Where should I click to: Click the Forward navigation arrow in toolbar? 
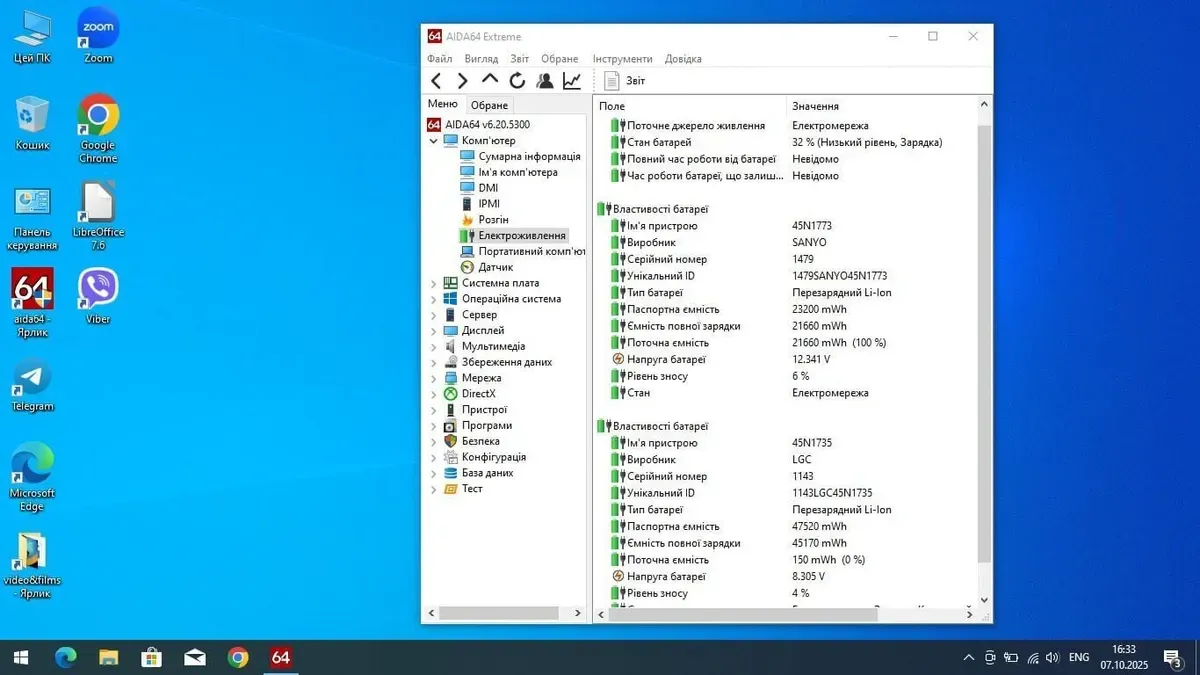[x=462, y=81]
